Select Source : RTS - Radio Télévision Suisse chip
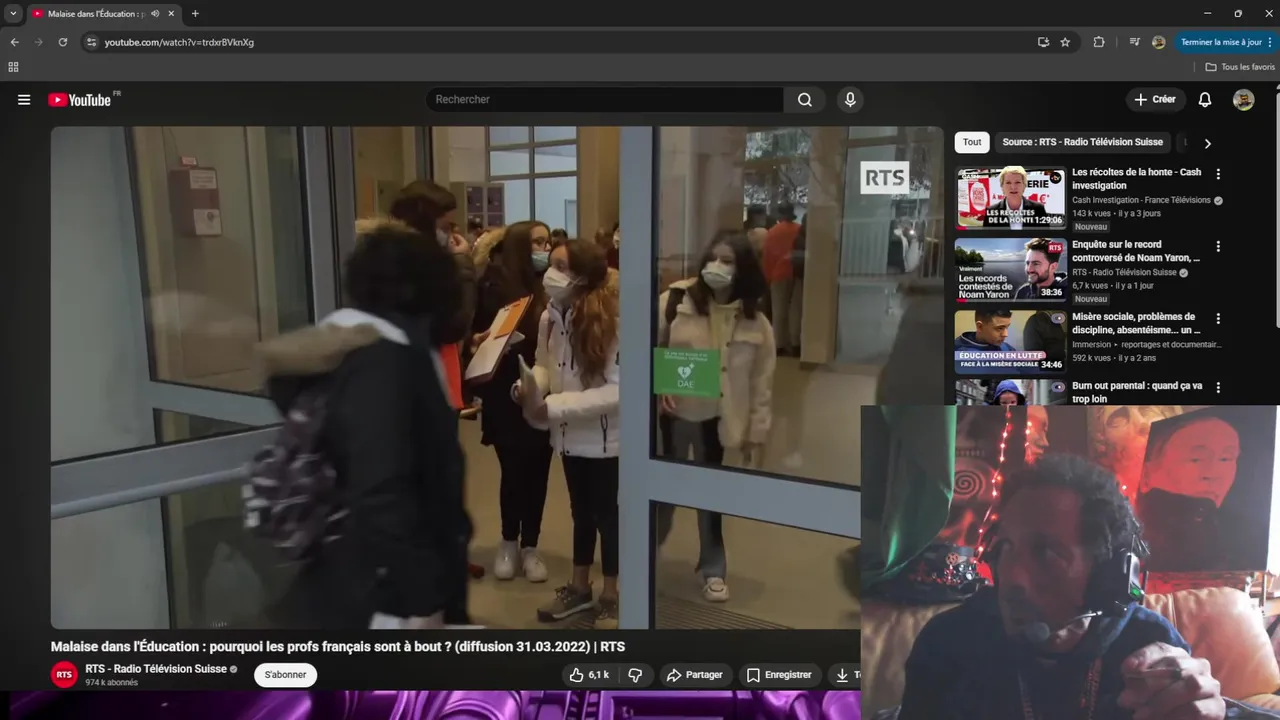Image resolution: width=1280 pixels, height=720 pixels. pos(1082,142)
